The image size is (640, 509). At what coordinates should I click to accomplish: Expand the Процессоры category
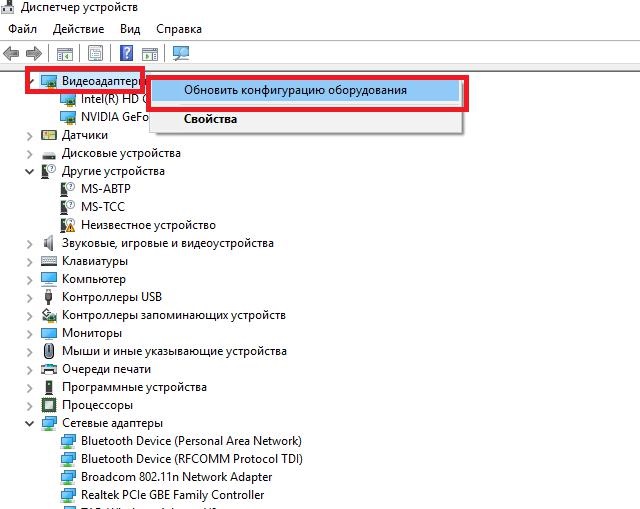point(29,406)
